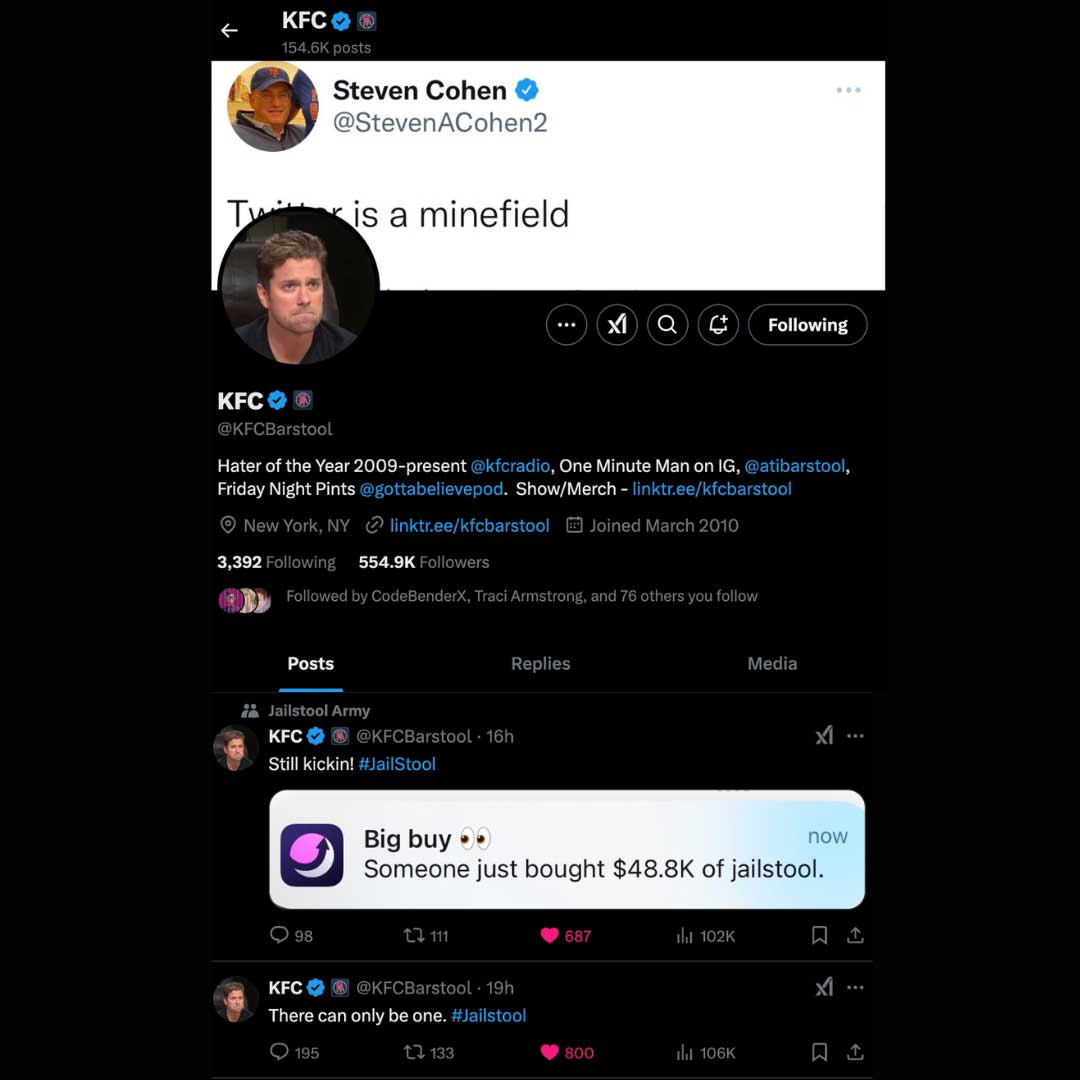Repost the 'There can only be one' post

[x=414, y=1052]
